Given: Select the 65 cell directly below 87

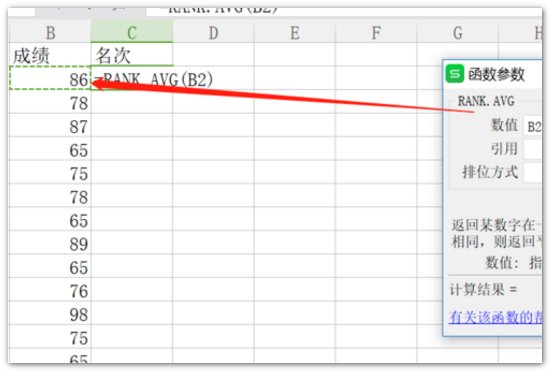Looking at the screenshot, I should click(50, 149).
